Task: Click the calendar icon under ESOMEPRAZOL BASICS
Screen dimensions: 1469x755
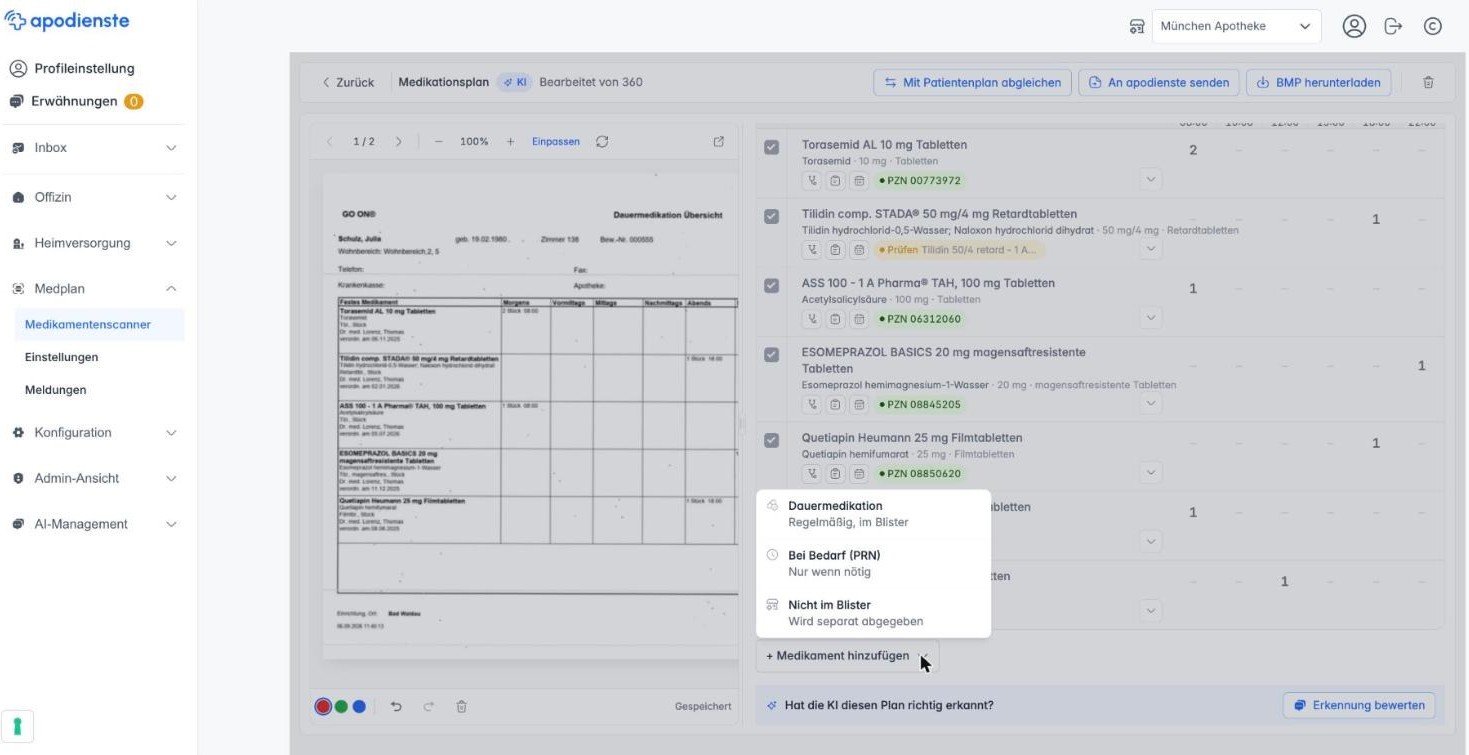Action: [x=858, y=404]
